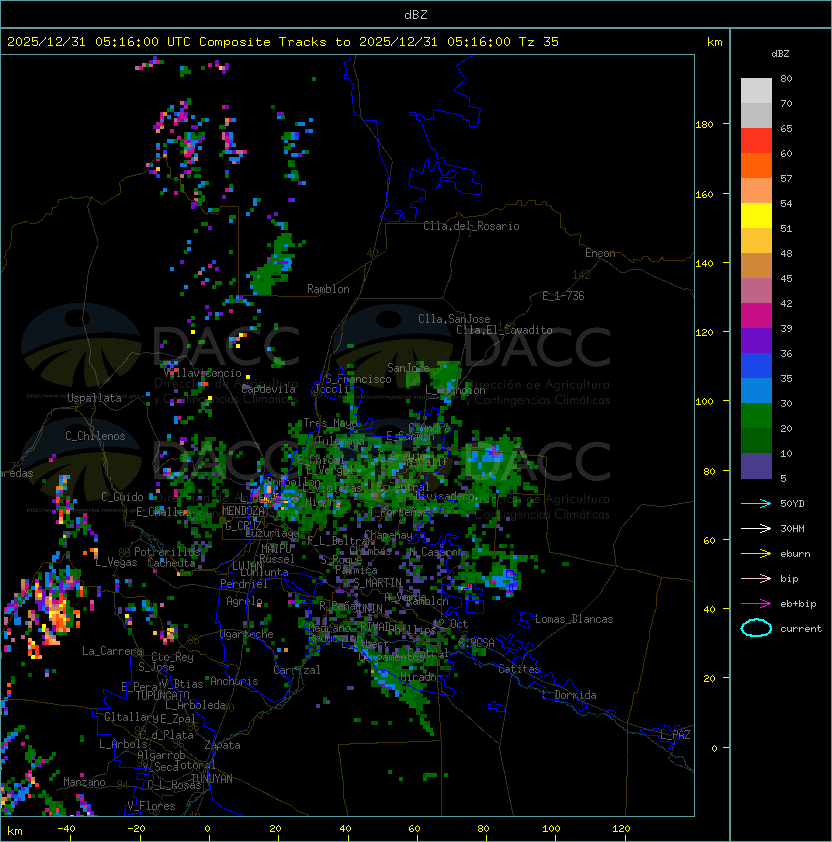The width and height of the screenshot is (832, 842).
Task: Click the 'Carrizal' place label
Action: tap(296, 670)
